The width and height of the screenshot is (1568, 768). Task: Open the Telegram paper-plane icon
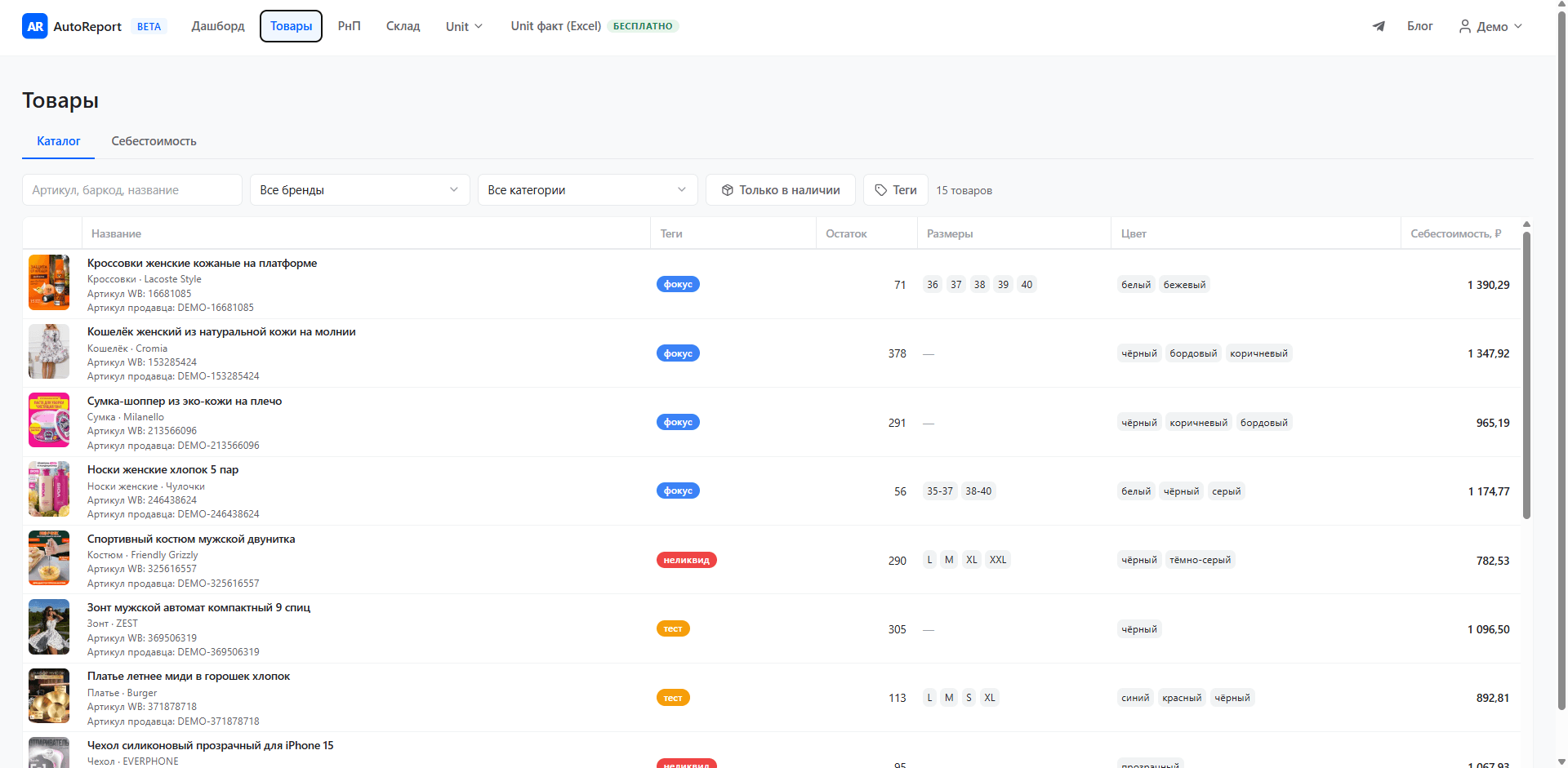coord(1379,26)
